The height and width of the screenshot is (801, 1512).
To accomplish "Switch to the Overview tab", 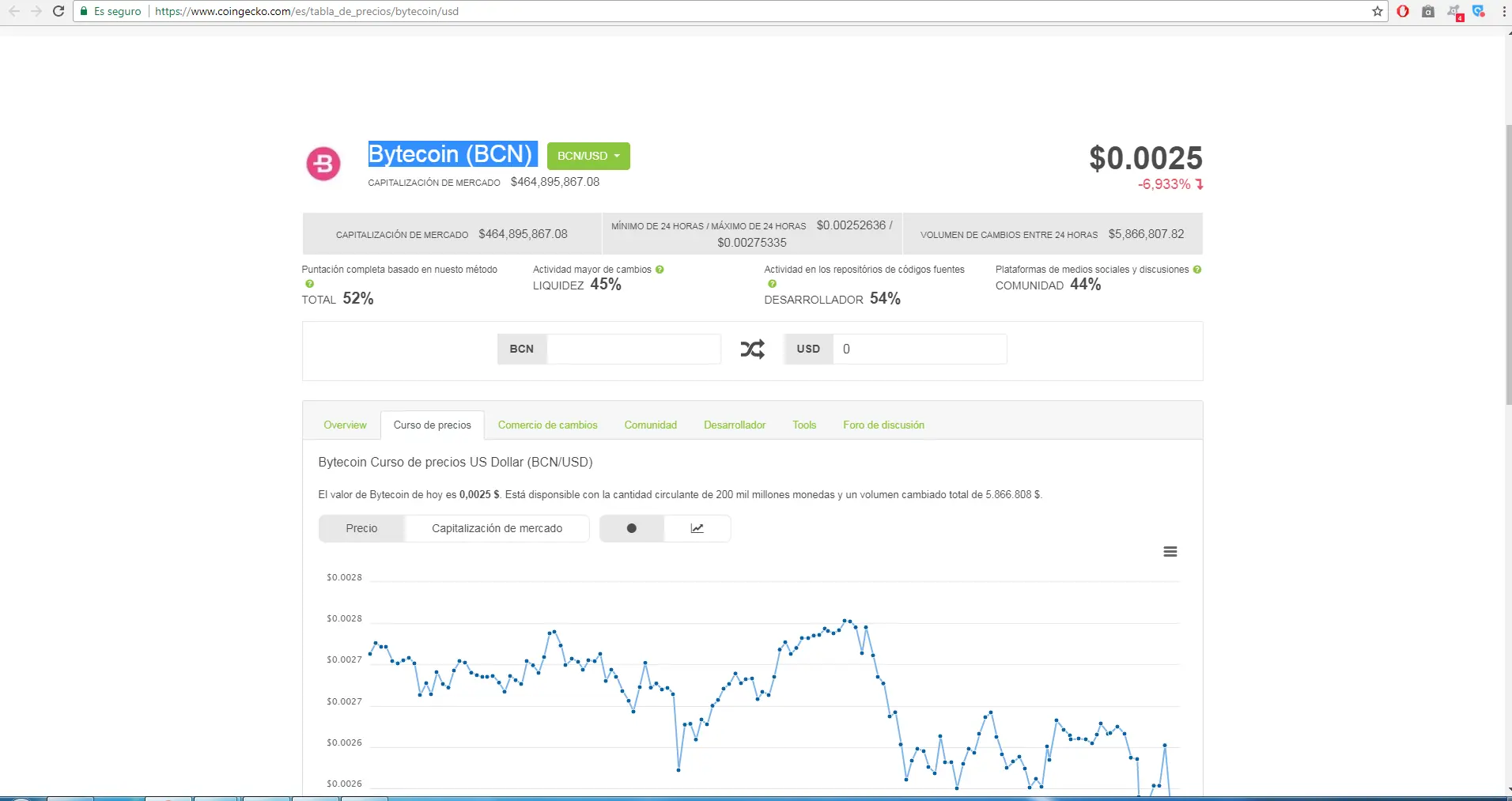I will (345, 425).
